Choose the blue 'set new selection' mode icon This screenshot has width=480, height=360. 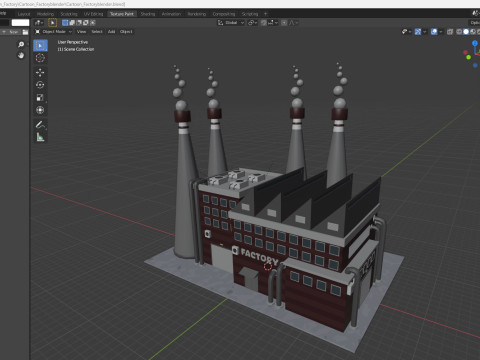pyautogui.click(x=65, y=23)
